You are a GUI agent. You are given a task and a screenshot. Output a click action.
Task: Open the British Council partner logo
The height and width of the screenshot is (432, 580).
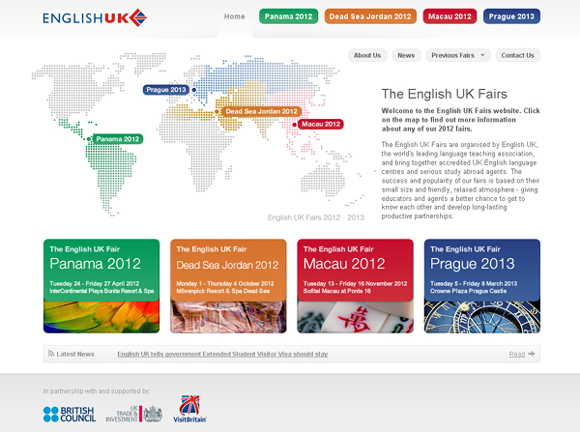pyautogui.click(x=70, y=414)
